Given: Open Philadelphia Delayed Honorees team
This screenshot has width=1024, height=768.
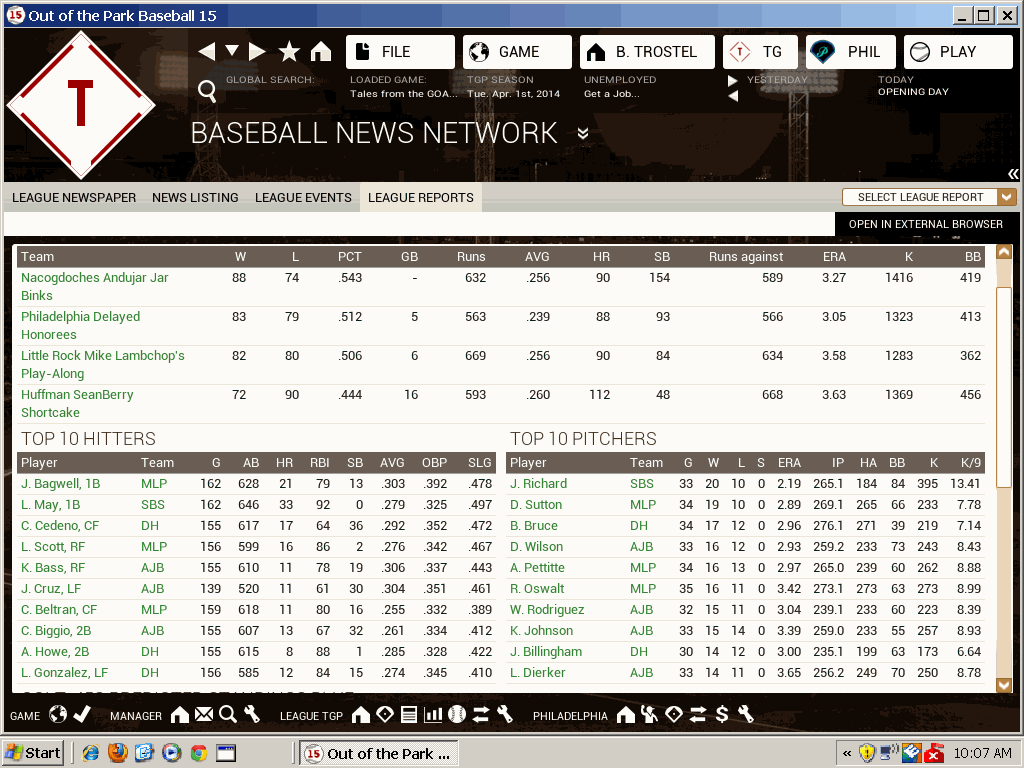Looking at the screenshot, I should pos(80,325).
